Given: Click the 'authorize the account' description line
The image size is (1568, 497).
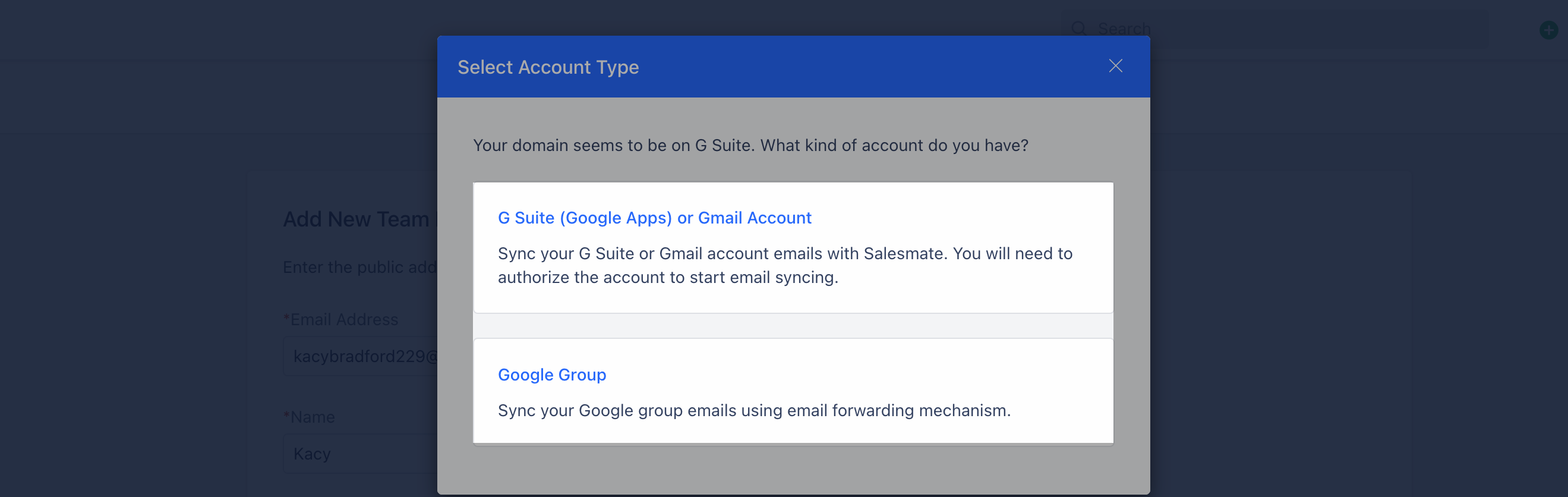Looking at the screenshot, I should [668, 277].
